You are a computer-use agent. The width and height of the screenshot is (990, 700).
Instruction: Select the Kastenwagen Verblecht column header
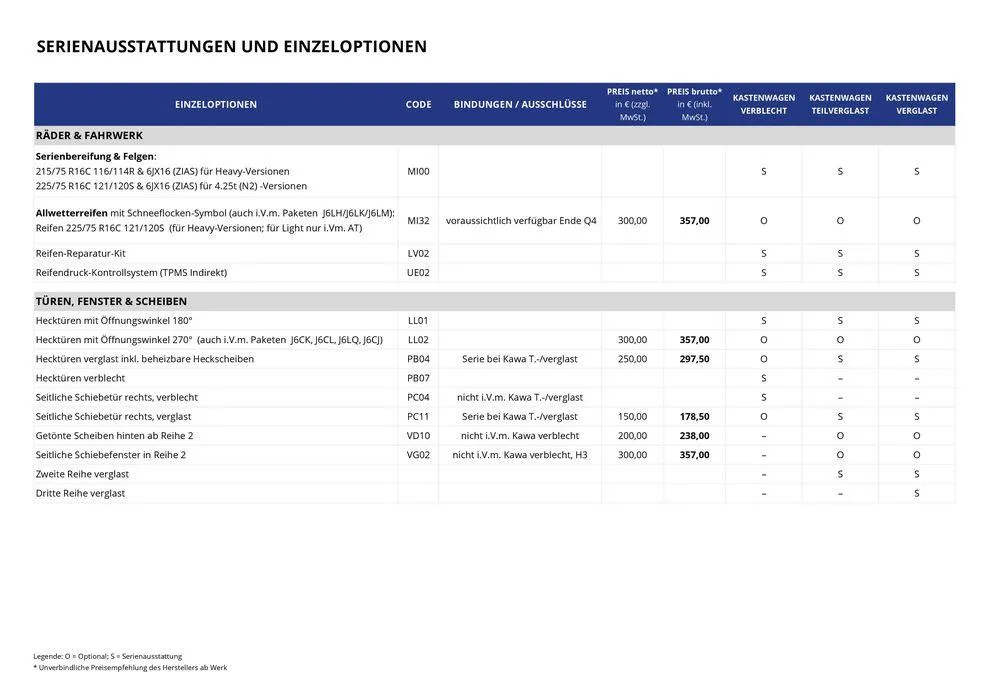763,104
